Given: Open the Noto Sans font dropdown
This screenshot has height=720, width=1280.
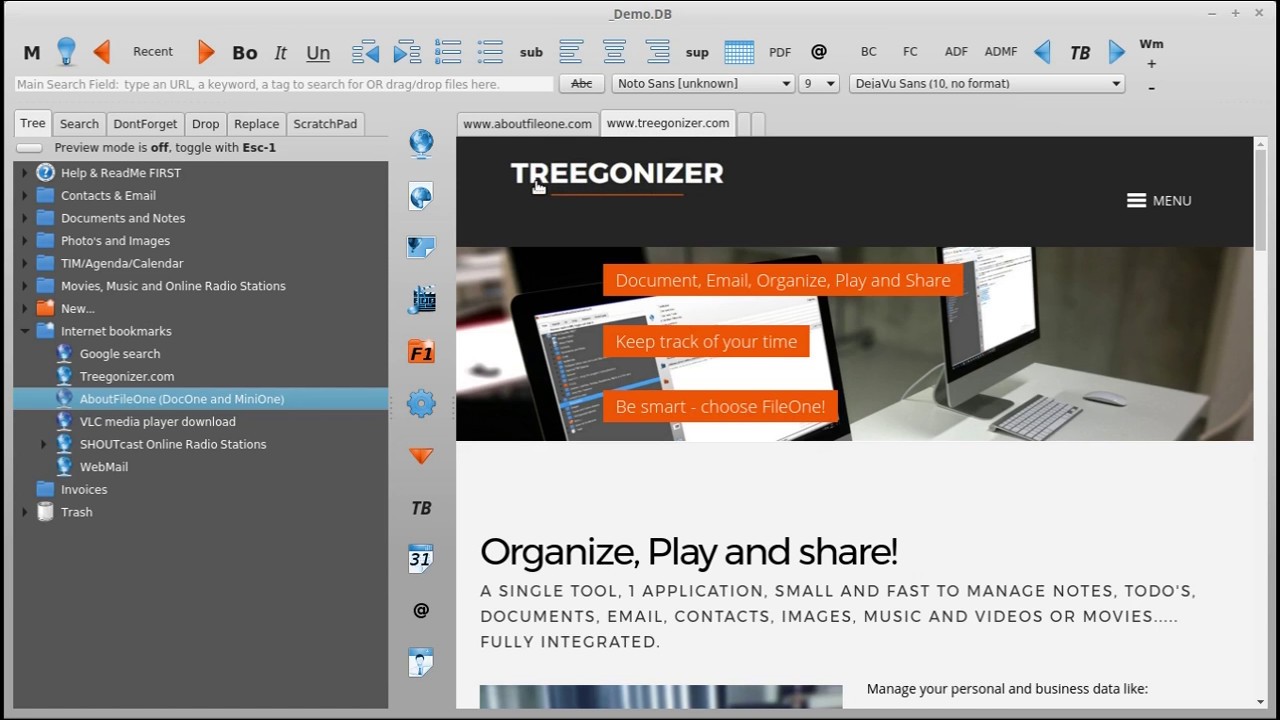Looking at the screenshot, I should 704,84.
